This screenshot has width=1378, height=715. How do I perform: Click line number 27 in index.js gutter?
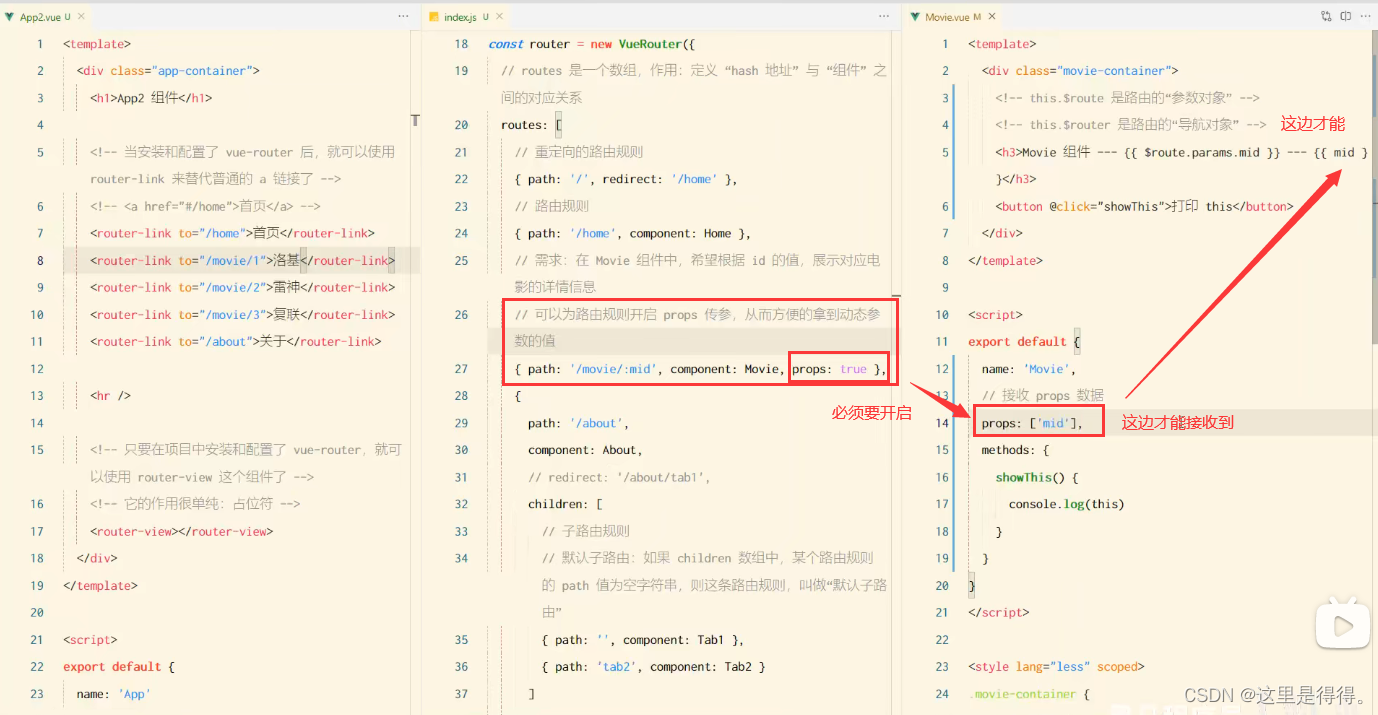pyautogui.click(x=461, y=369)
